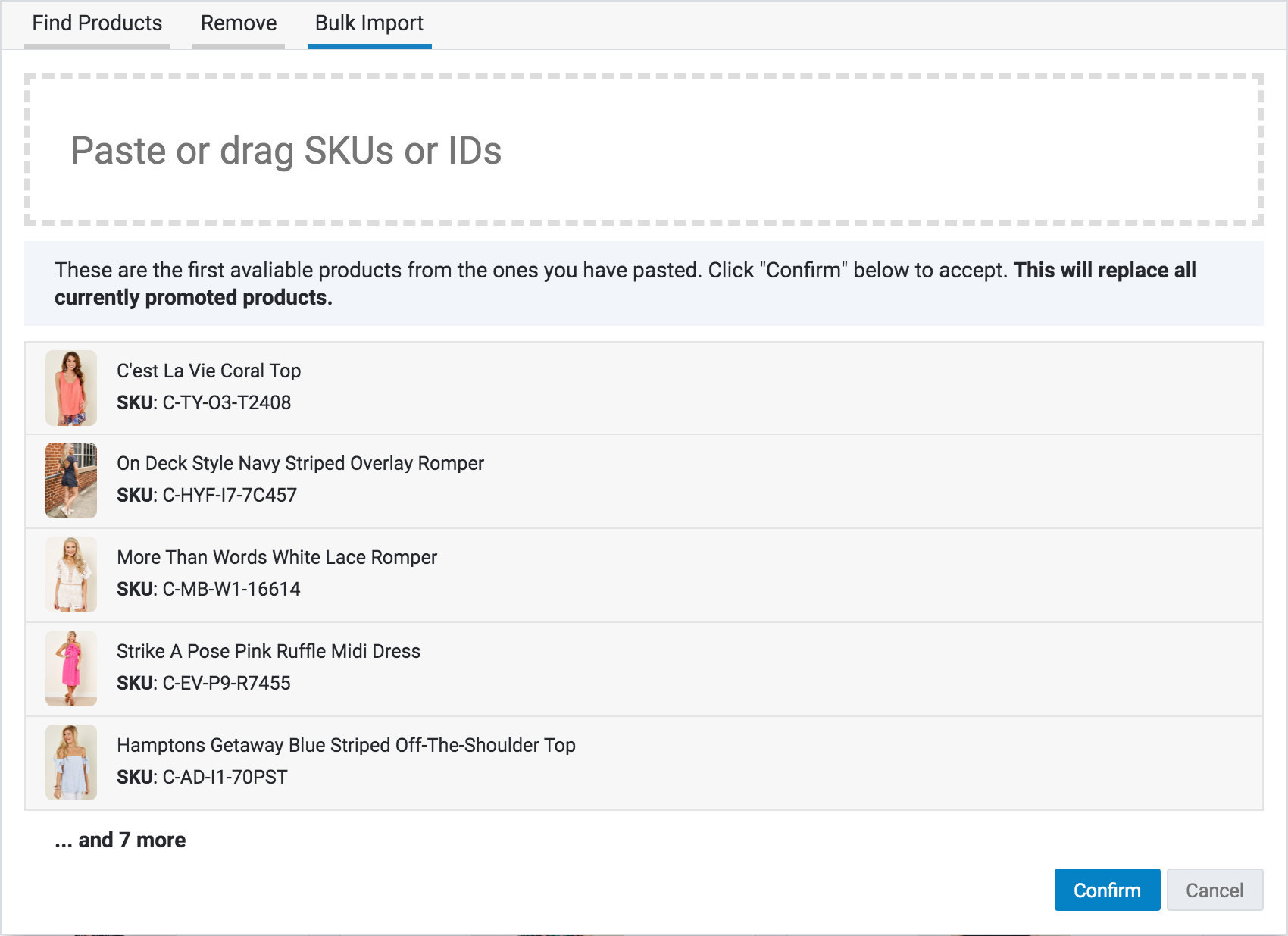Open the Remove tab

tap(239, 23)
